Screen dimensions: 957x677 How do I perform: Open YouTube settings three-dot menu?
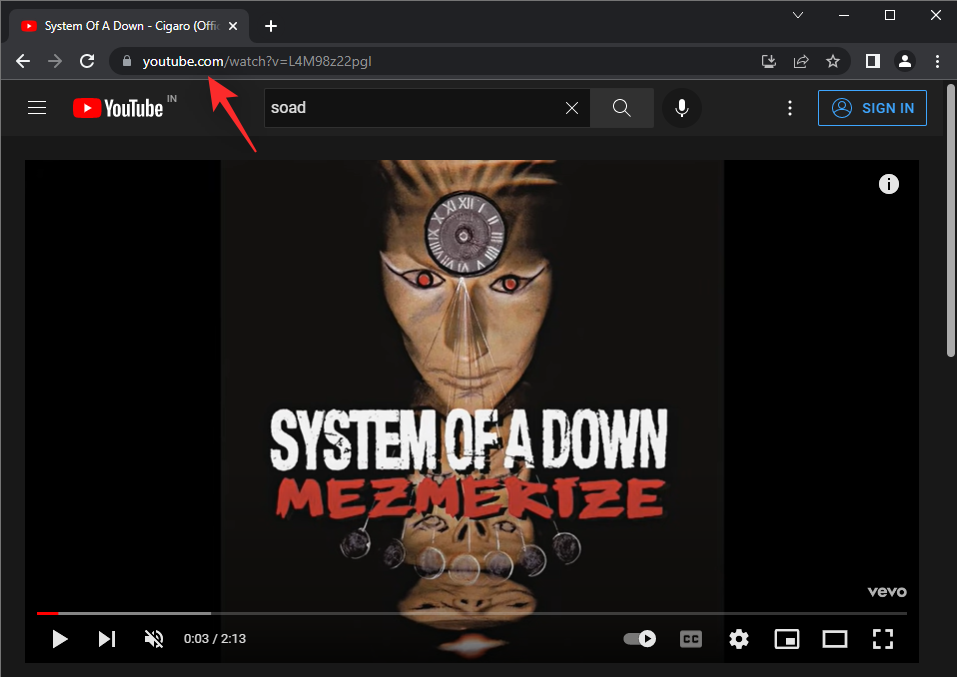coord(790,108)
